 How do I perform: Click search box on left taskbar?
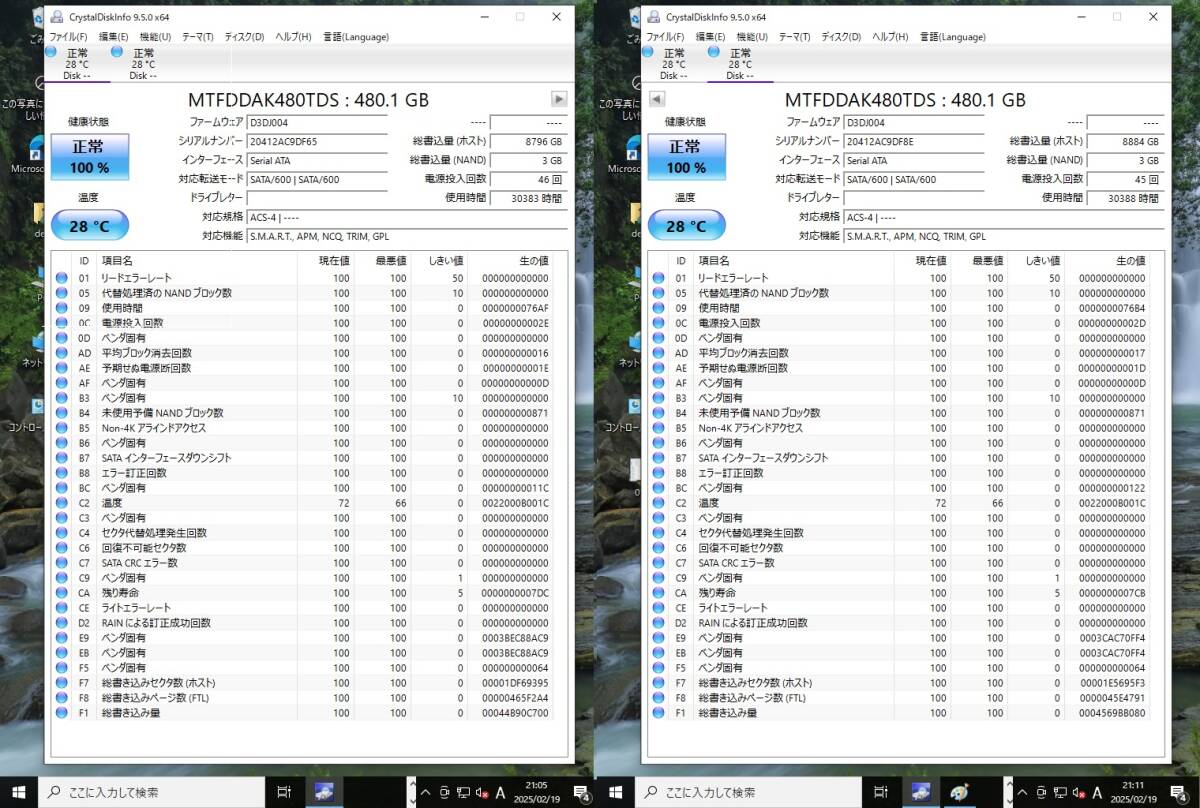pos(151,792)
